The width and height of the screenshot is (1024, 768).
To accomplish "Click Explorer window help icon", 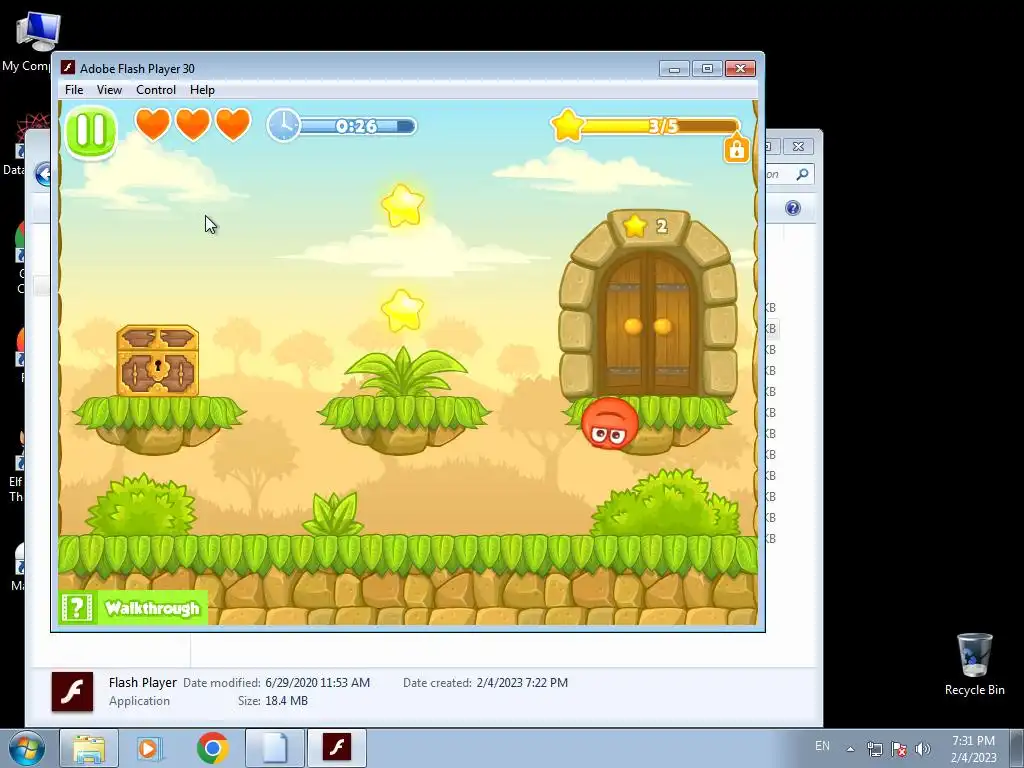I will pos(793,208).
